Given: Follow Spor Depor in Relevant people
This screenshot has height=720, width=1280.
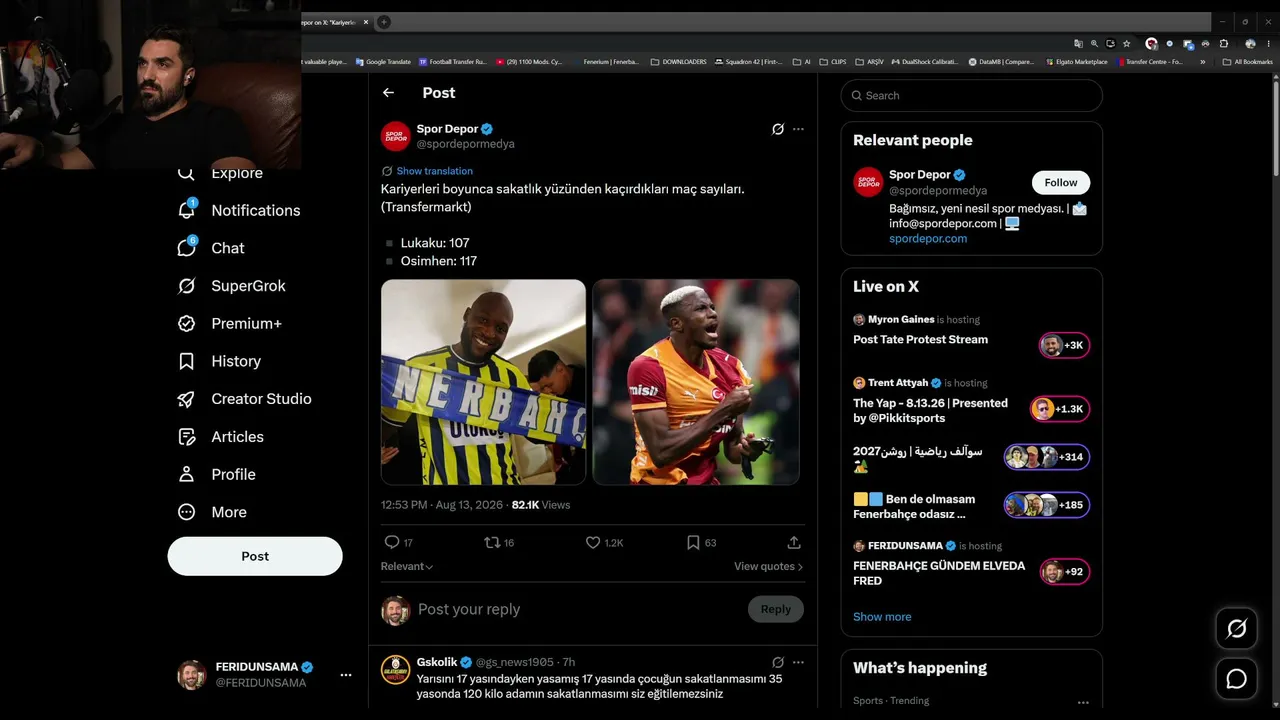Looking at the screenshot, I should pos(1061,183).
